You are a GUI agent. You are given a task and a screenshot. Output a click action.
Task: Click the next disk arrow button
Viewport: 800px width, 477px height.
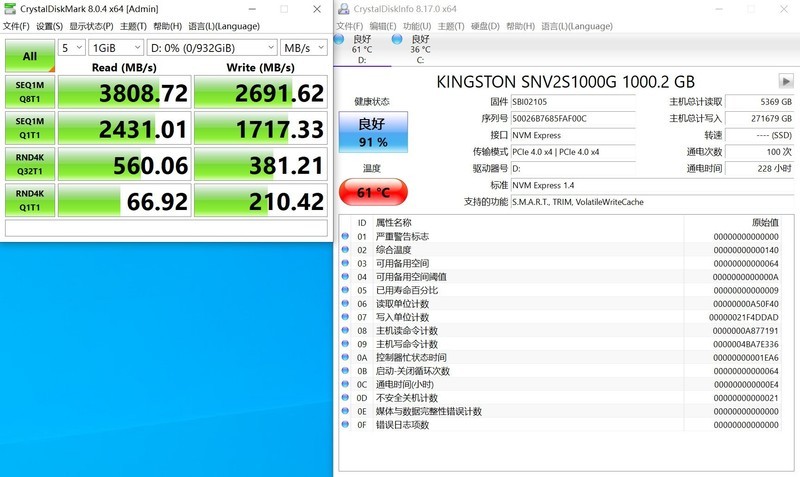(x=786, y=81)
